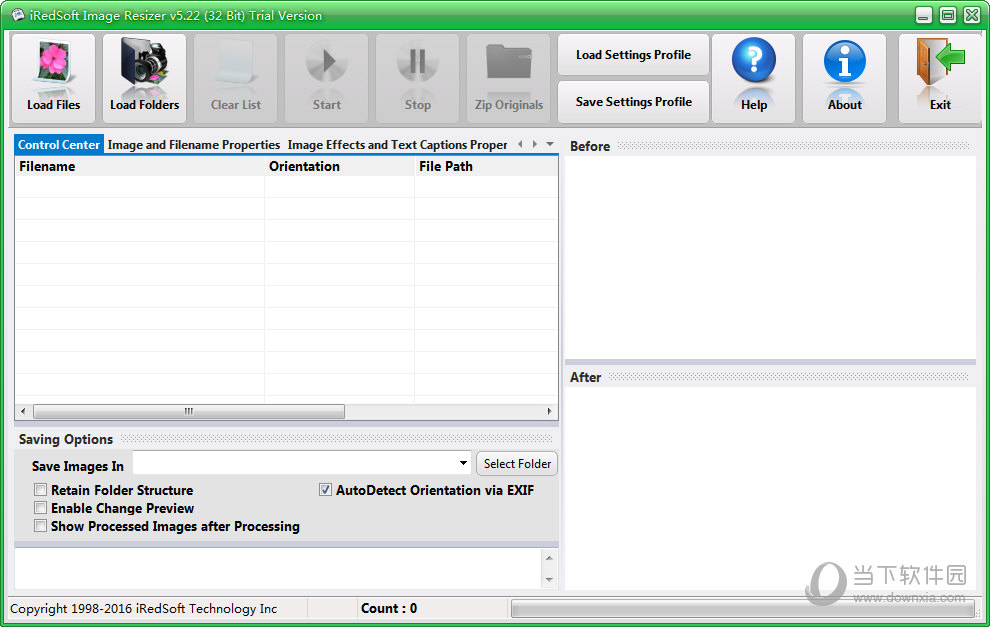The width and height of the screenshot is (990, 627).
Task: Click file list scroll left arrow
Action: [23, 411]
